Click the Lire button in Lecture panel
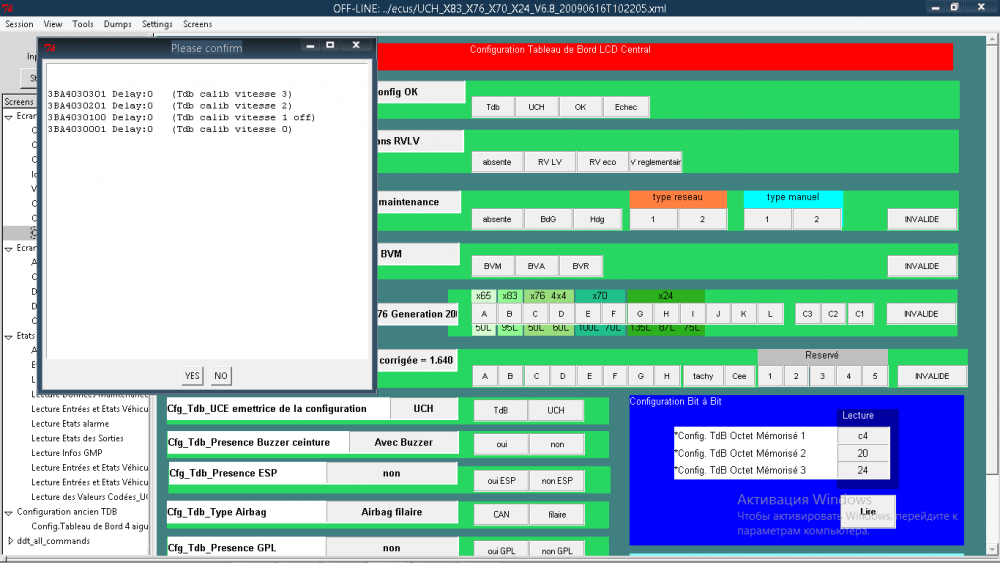The image size is (1000, 563). point(868,511)
